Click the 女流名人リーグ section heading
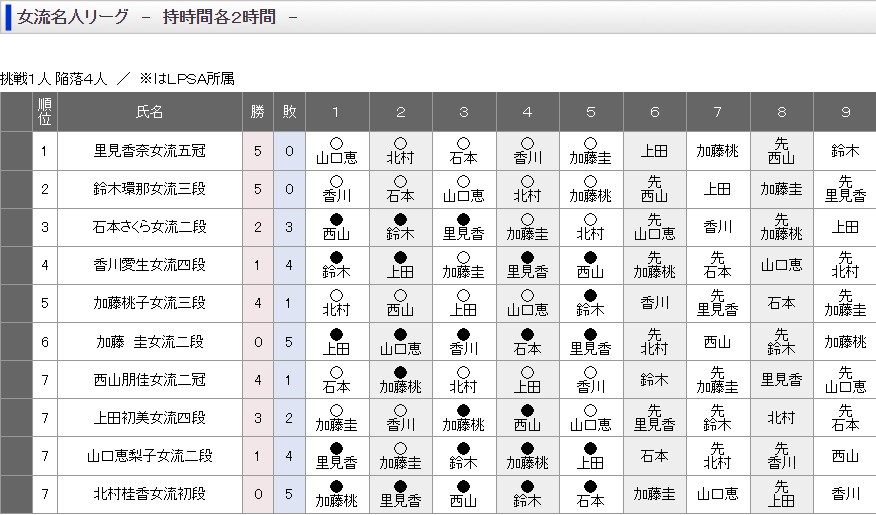Screen dimensions: 876x515 [73, 17]
